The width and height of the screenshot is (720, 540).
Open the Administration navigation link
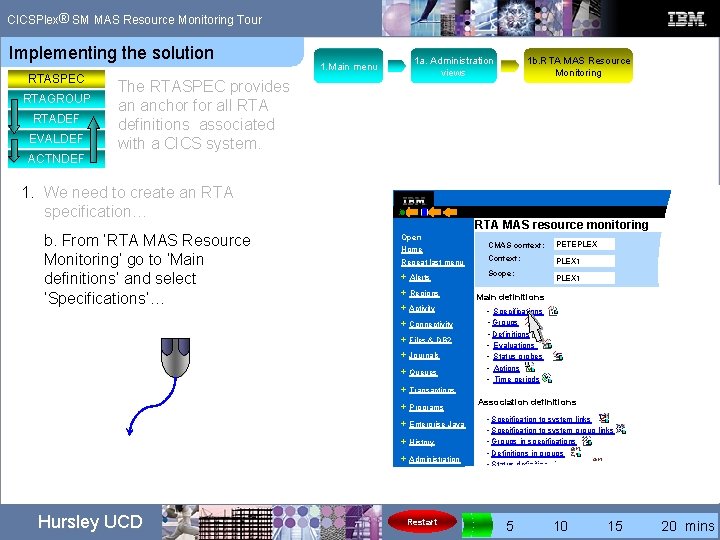pos(434,459)
